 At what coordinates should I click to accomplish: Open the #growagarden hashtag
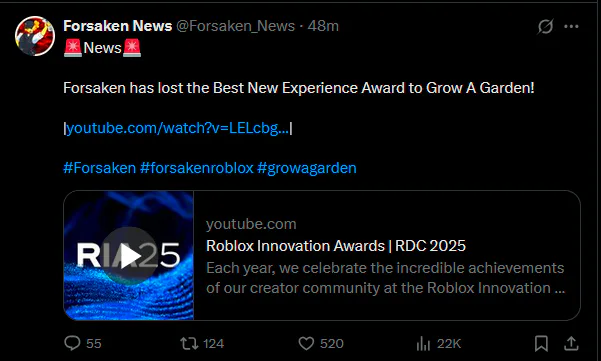coord(307,168)
